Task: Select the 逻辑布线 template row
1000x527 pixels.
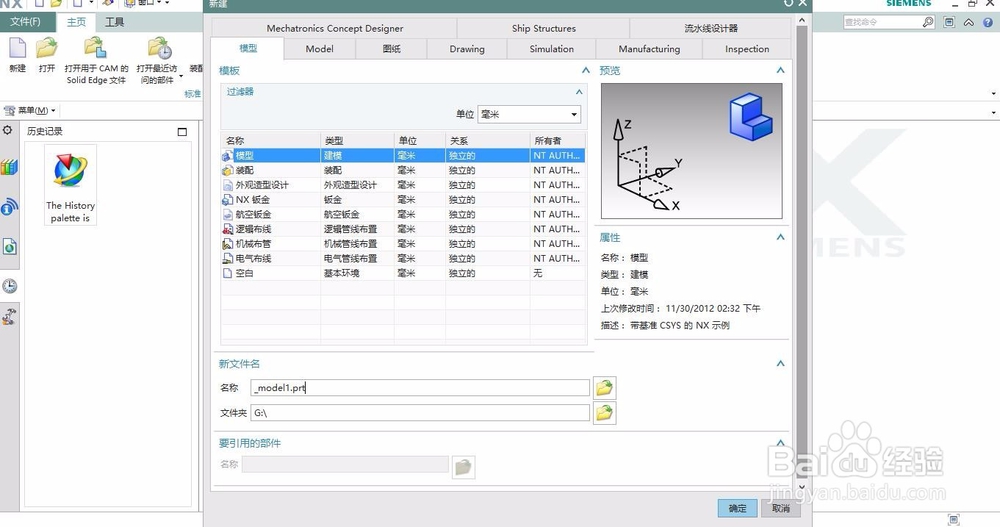Action: click(402, 228)
